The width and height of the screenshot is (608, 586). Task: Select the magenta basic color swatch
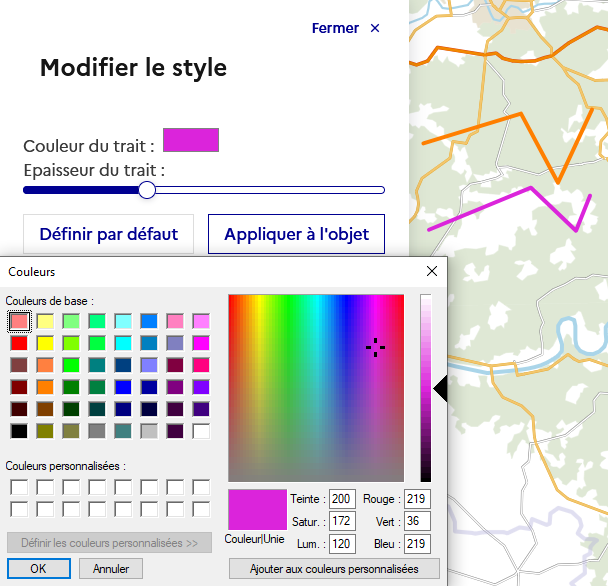[x=201, y=343]
